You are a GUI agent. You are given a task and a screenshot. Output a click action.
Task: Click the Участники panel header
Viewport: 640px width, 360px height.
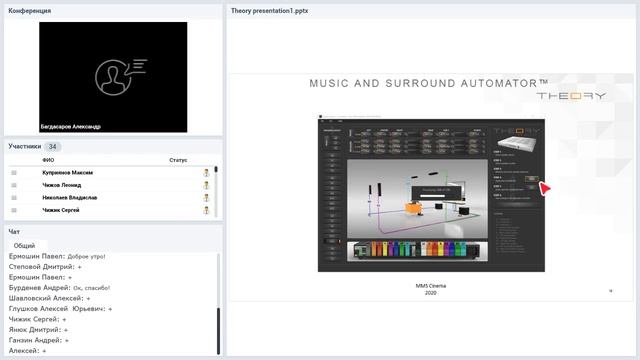pyautogui.click(x=24, y=146)
